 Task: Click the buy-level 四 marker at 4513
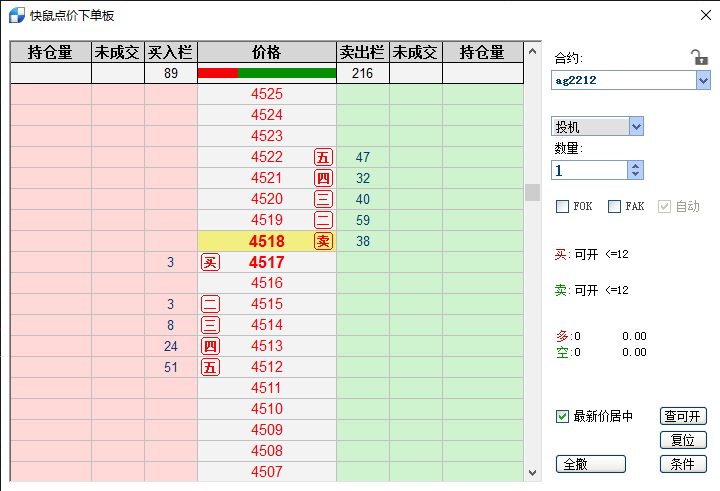tap(210, 346)
